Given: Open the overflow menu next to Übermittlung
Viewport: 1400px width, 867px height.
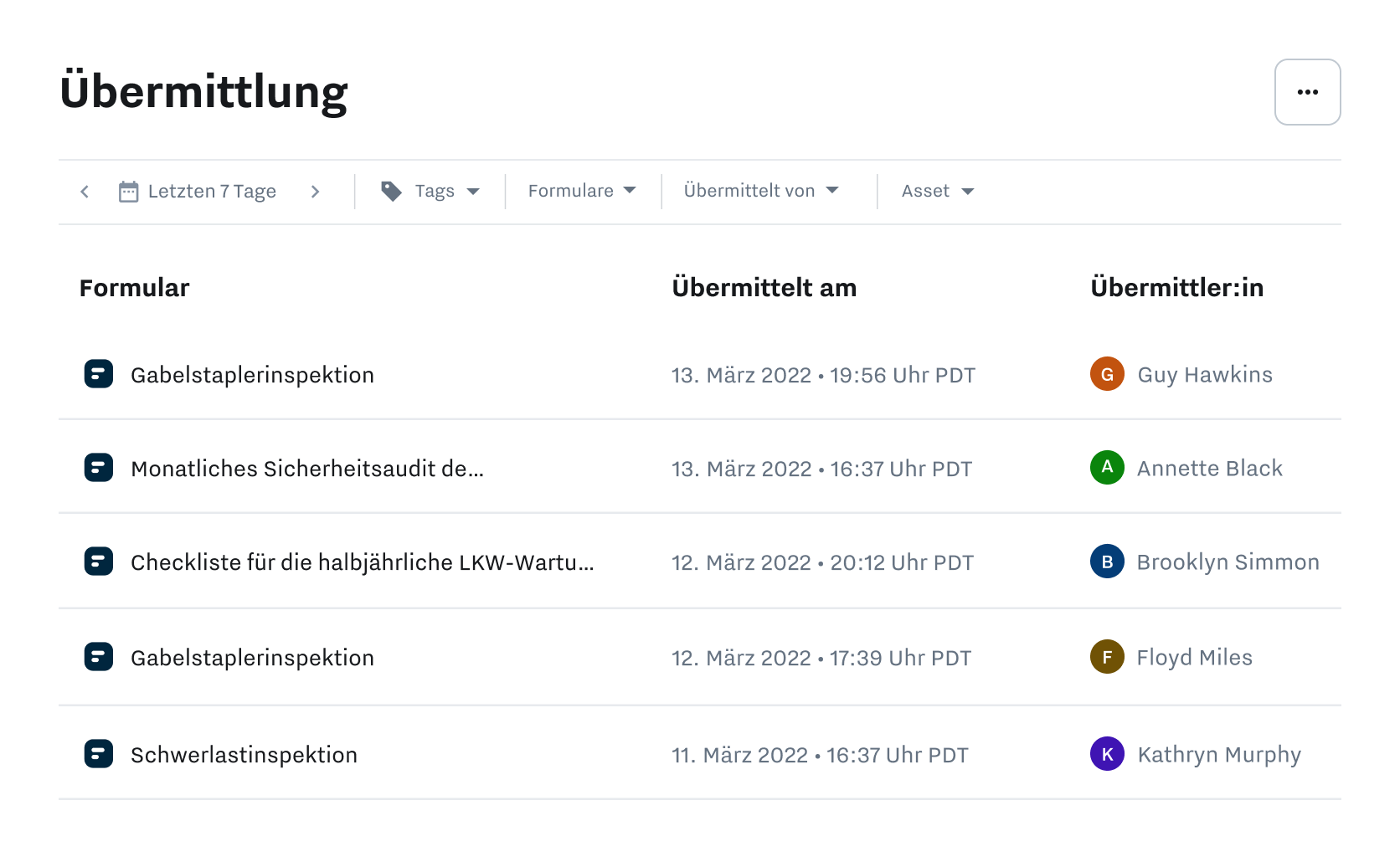Looking at the screenshot, I should click(x=1307, y=92).
